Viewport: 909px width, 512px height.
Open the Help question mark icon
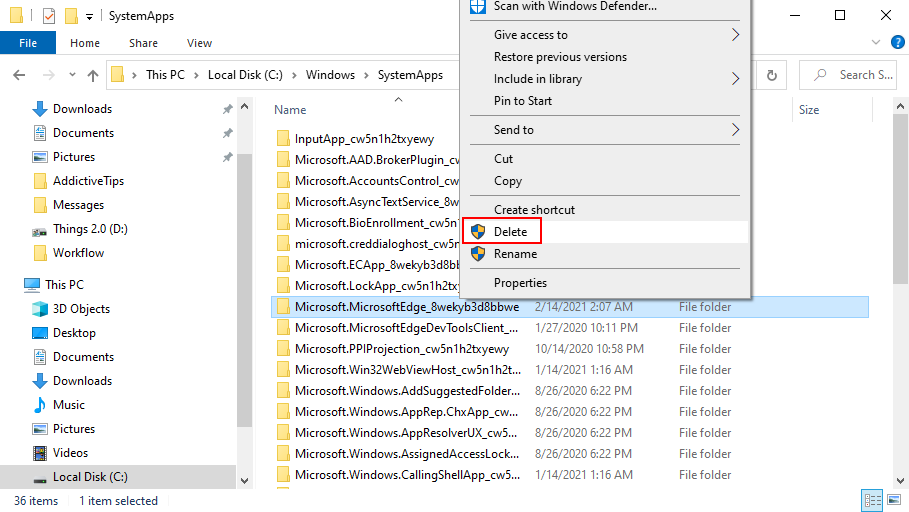(x=897, y=42)
